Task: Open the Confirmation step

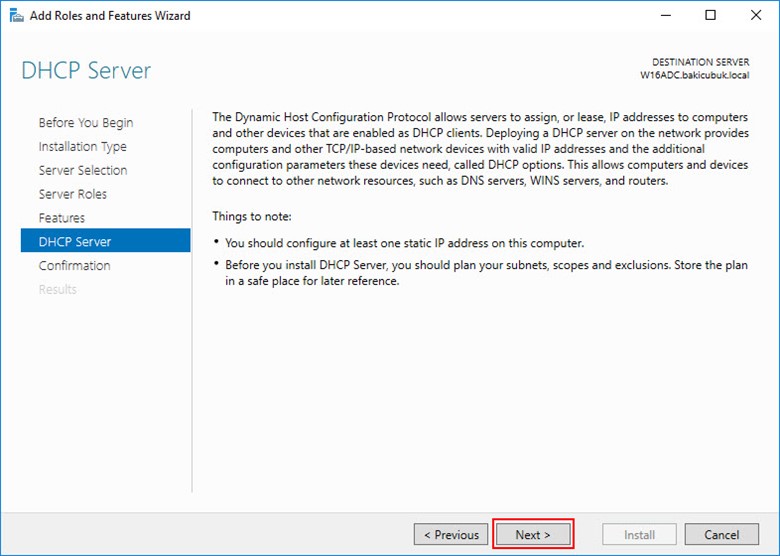Action: tap(74, 266)
